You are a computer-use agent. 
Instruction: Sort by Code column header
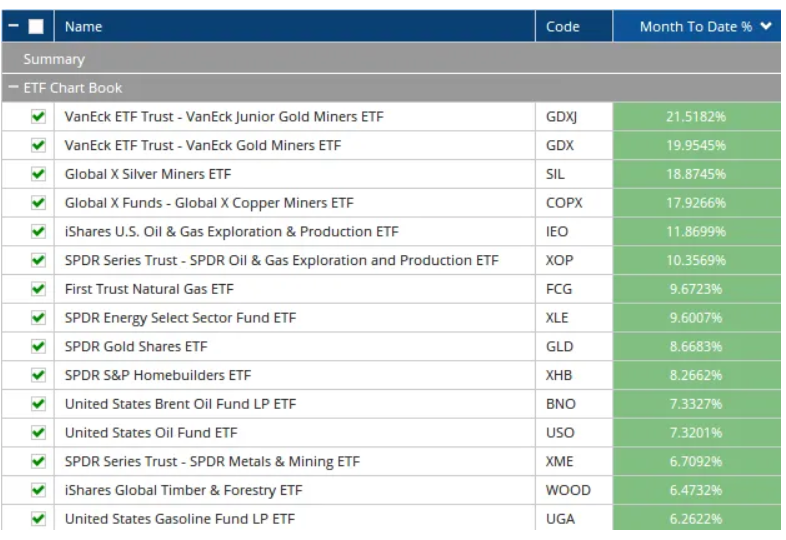coord(563,27)
